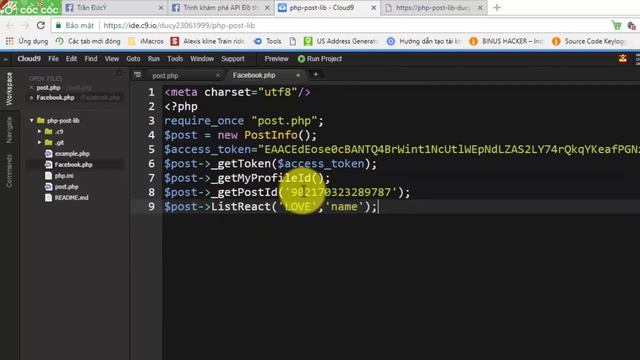Switch to the Facebook.php editor tab
The width and height of the screenshot is (640, 360).
click(x=254, y=75)
